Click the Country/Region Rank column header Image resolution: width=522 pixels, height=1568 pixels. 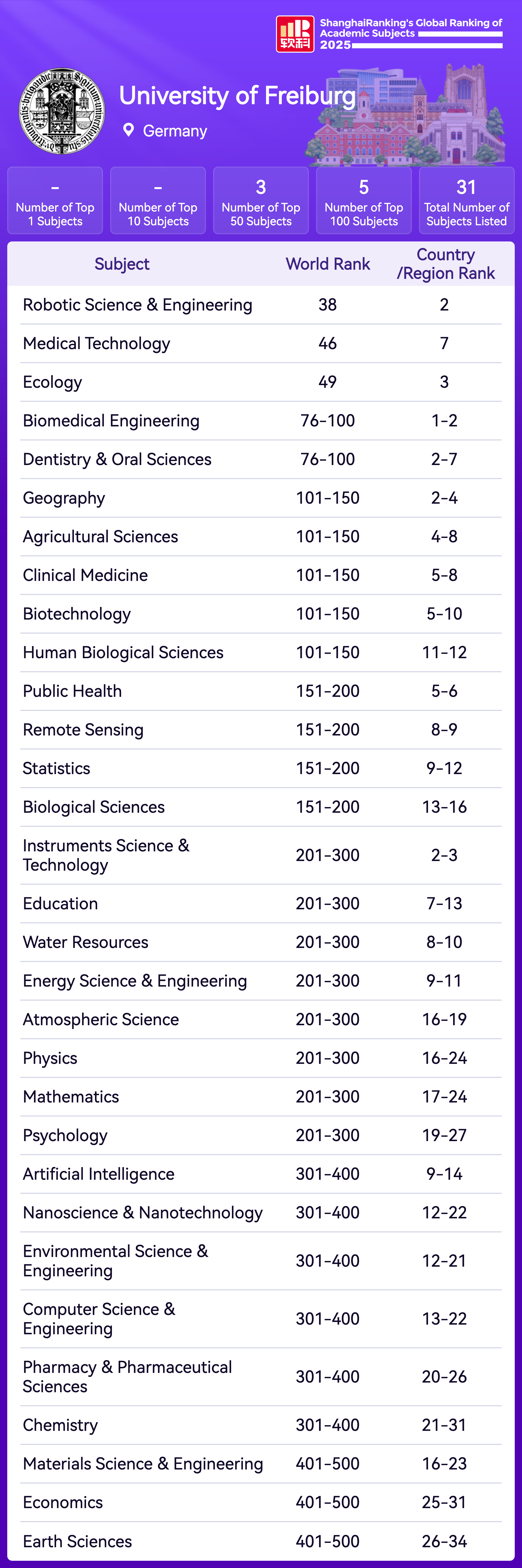(x=445, y=264)
